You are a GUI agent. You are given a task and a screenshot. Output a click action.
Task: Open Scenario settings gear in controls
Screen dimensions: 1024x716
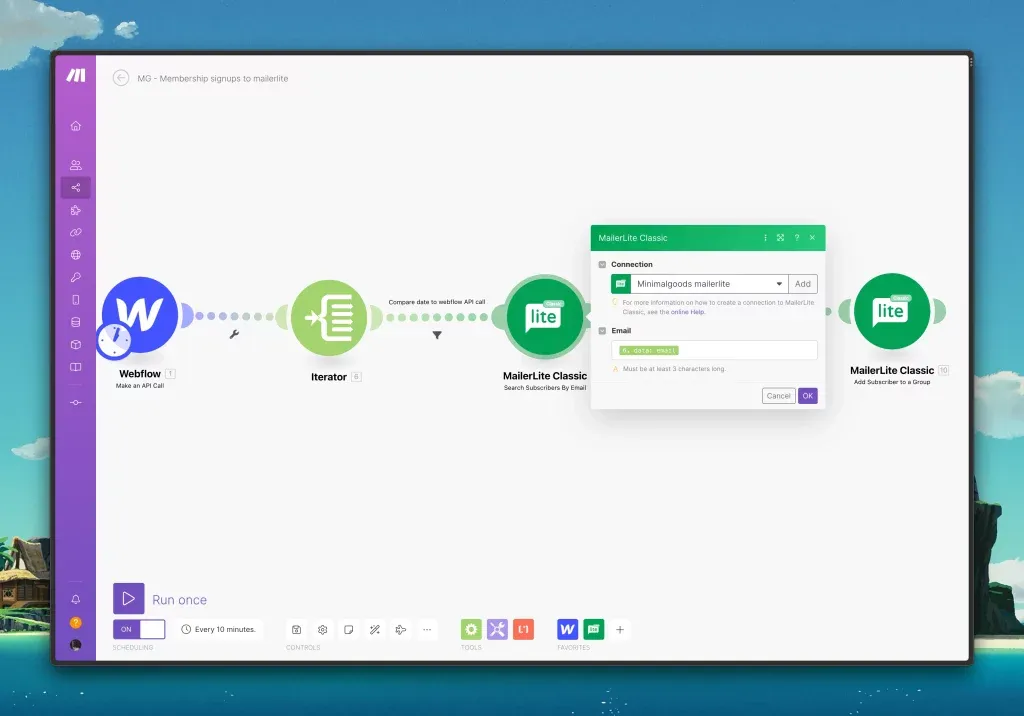point(323,630)
